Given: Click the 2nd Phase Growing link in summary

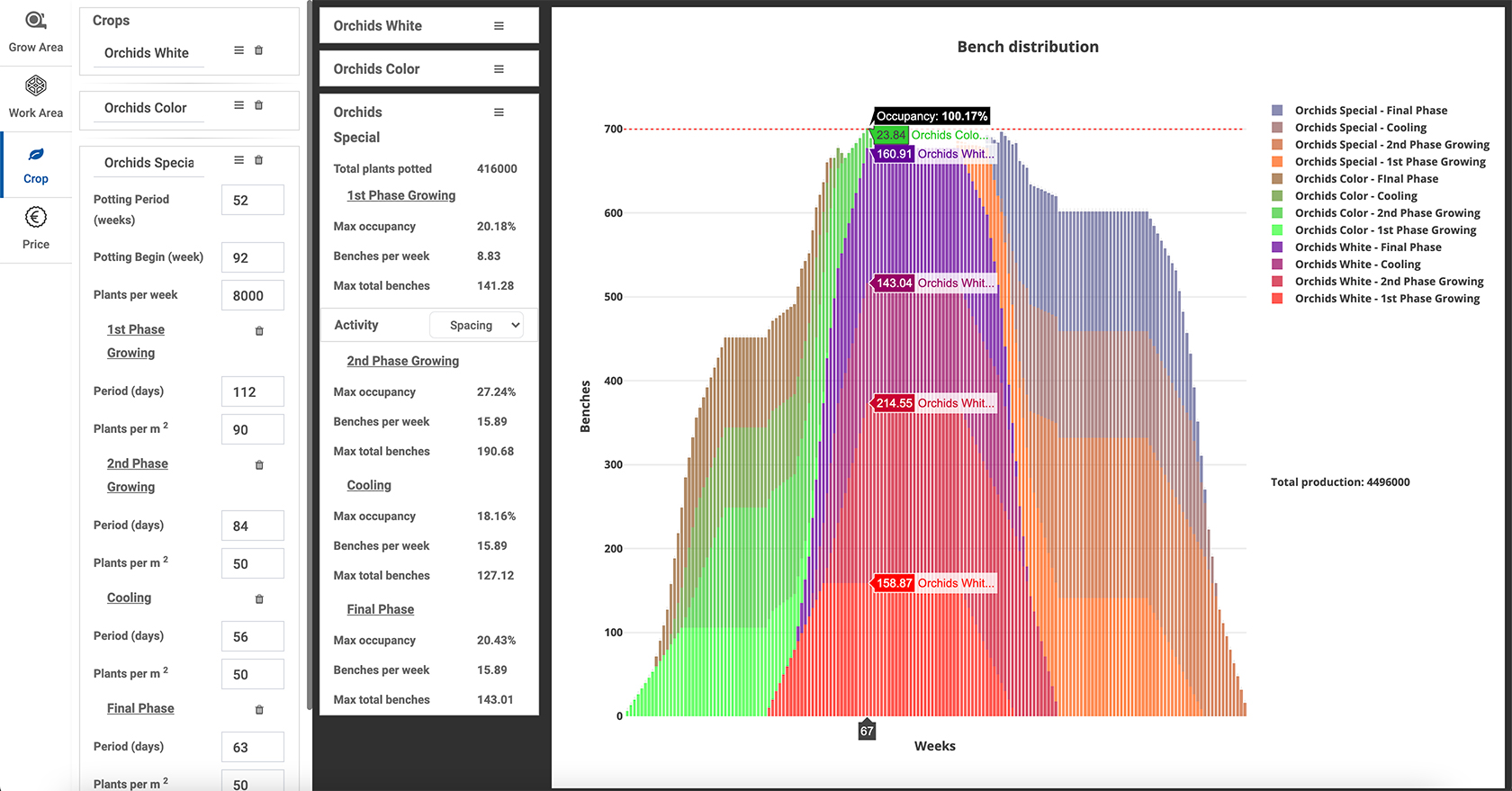Looking at the screenshot, I should coord(402,361).
